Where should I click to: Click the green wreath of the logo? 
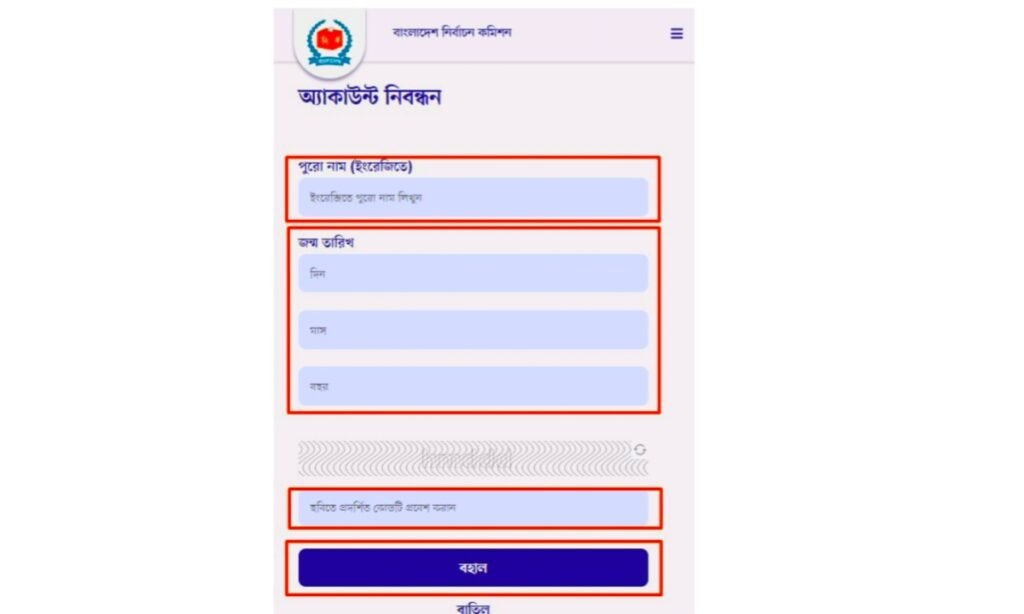tap(329, 42)
